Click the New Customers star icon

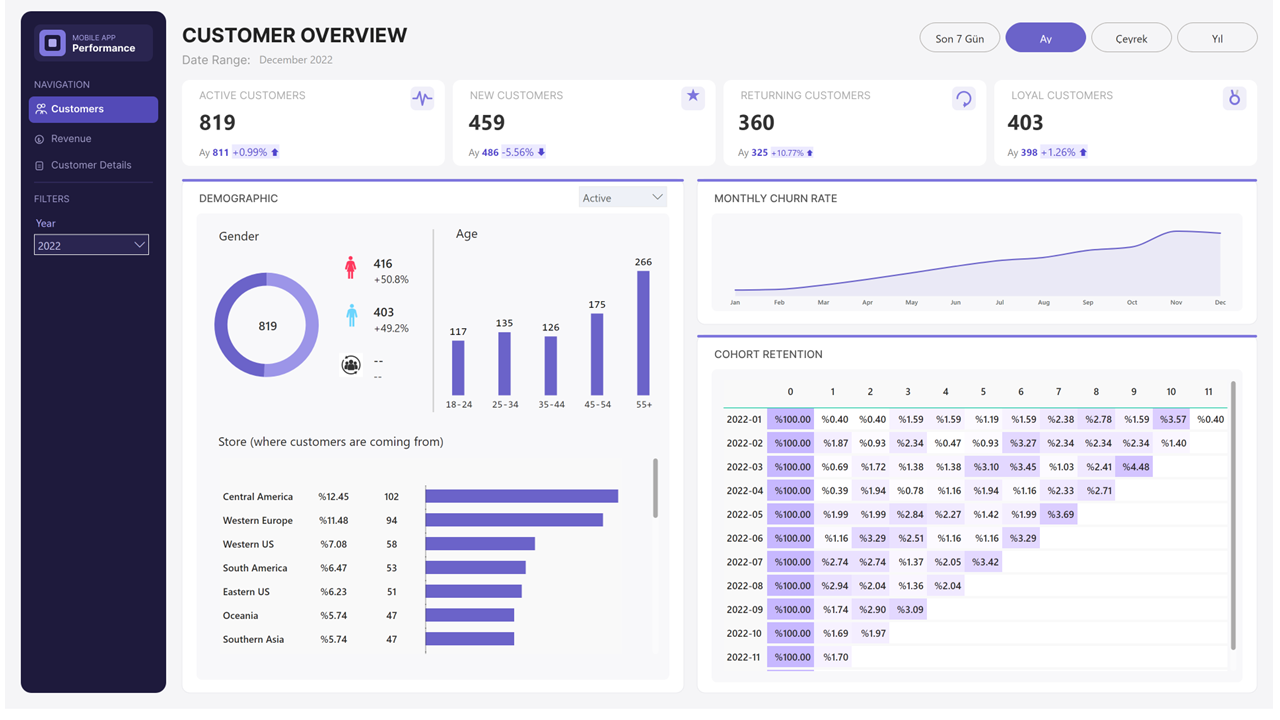click(693, 97)
